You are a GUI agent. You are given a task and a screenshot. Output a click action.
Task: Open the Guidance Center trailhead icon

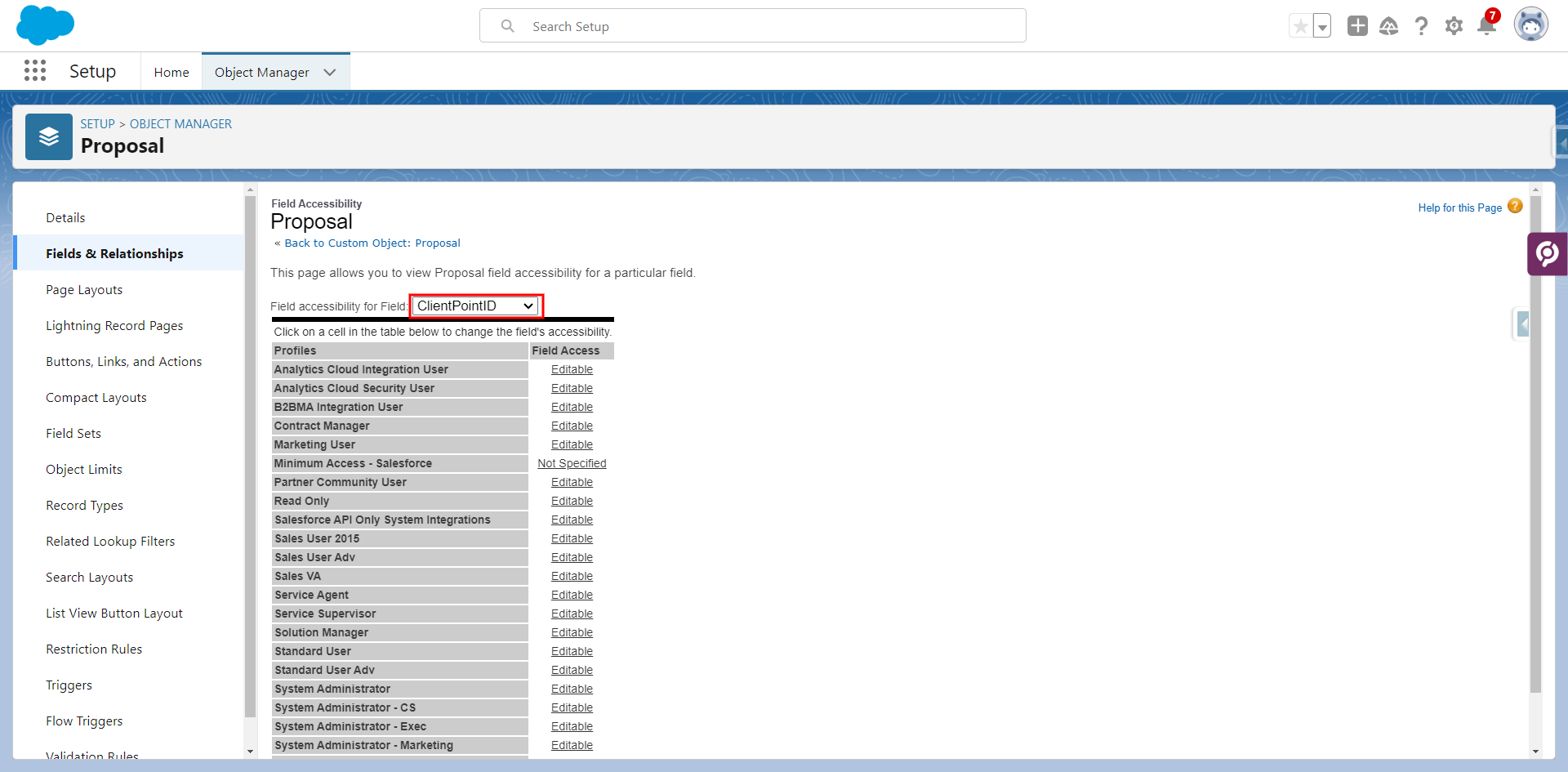(1389, 25)
